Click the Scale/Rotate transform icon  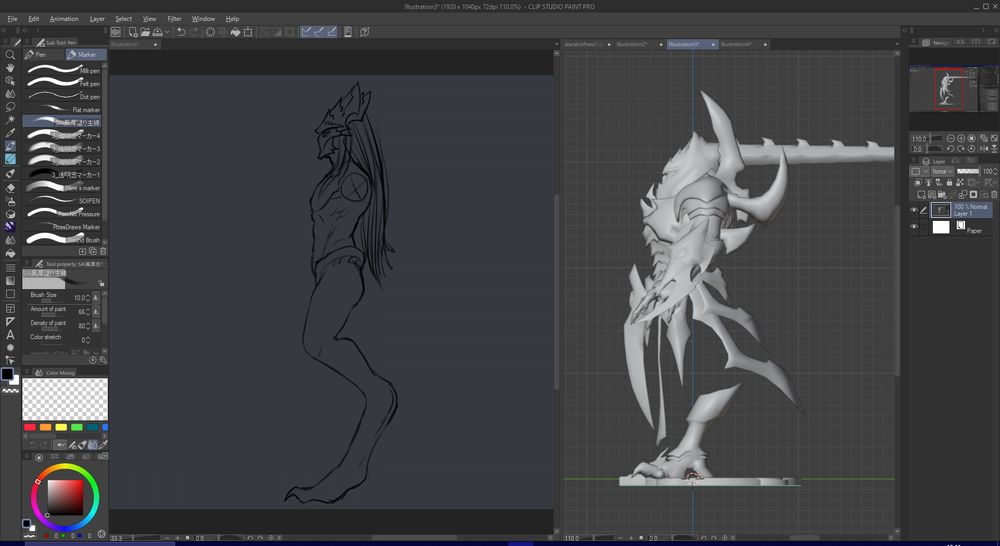[x=248, y=32]
